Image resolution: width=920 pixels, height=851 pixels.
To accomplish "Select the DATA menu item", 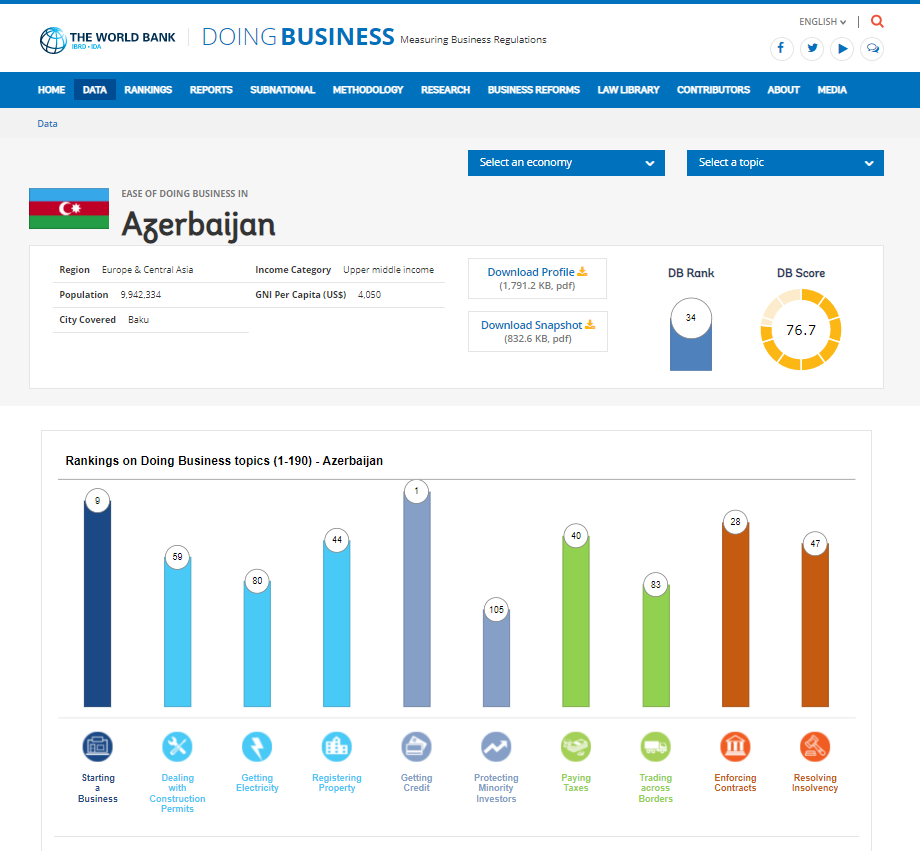I will (x=94, y=90).
